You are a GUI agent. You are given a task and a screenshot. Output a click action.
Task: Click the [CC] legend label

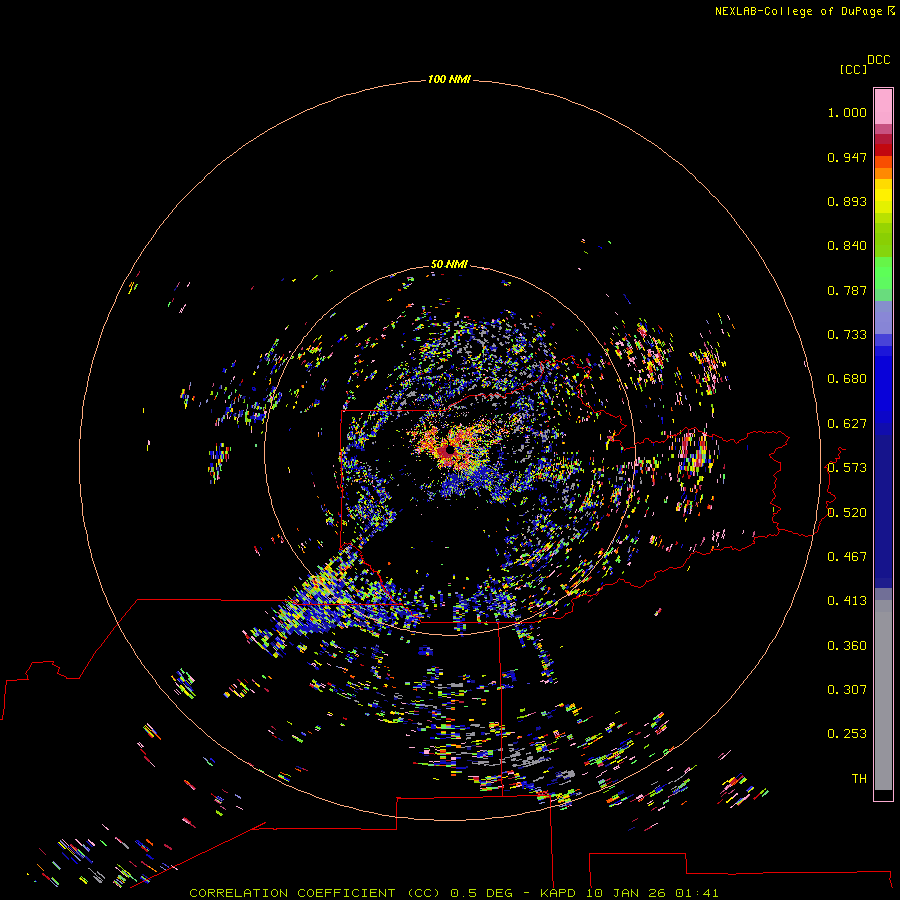coord(852,69)
